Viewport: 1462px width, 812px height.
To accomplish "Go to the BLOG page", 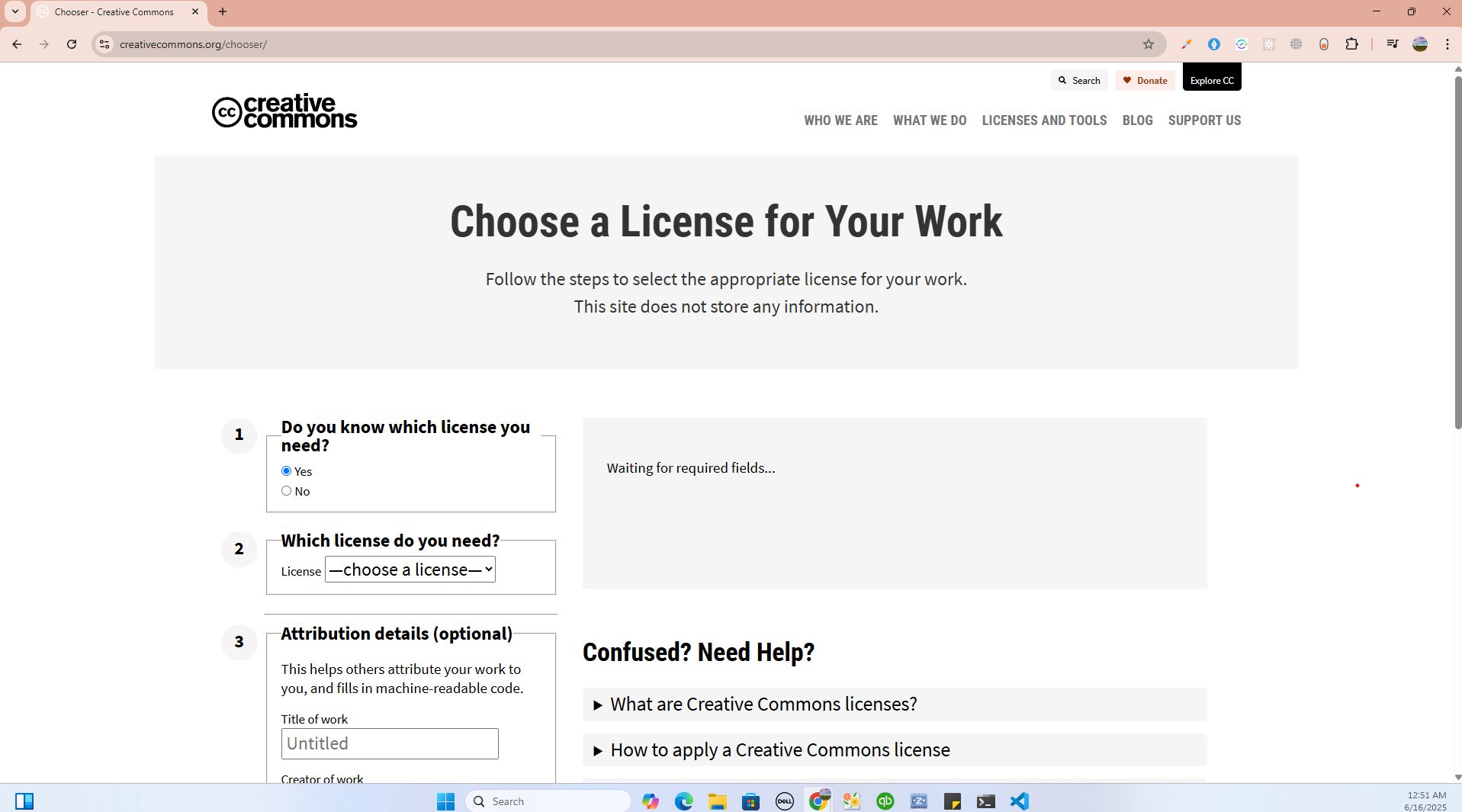I will coord(1137,120).
